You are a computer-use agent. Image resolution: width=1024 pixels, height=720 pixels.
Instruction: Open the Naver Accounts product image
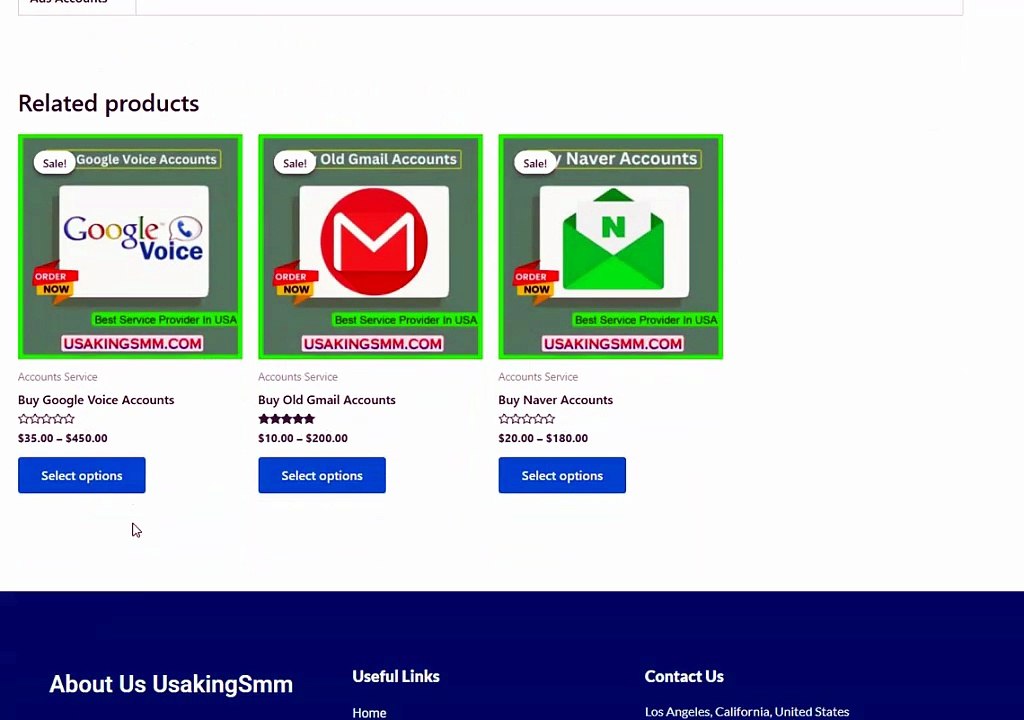point(611,246)
